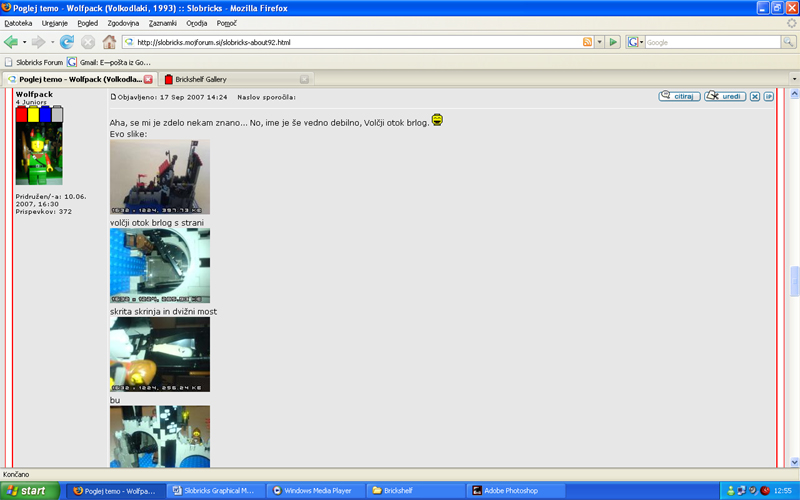Open the forward button history dropdown
Image resolution: width=800 pixels, height=500 pixels.
tap(52, 42)
